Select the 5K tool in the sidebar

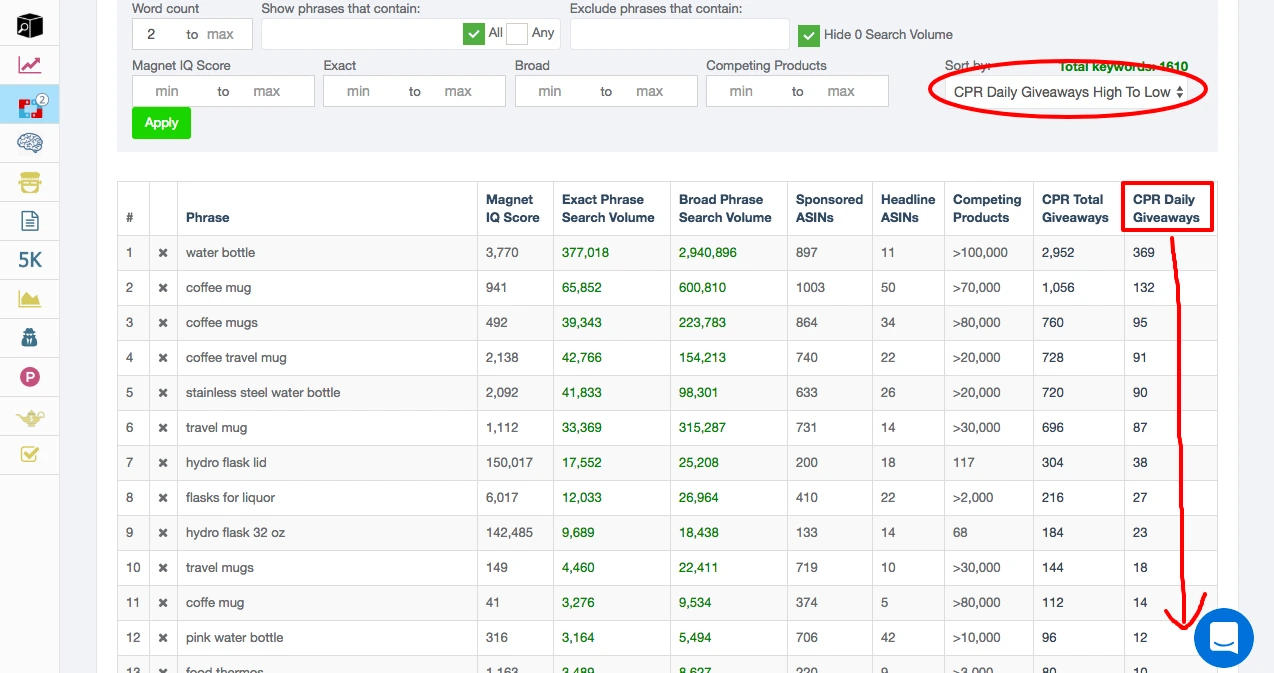[30, 260]
